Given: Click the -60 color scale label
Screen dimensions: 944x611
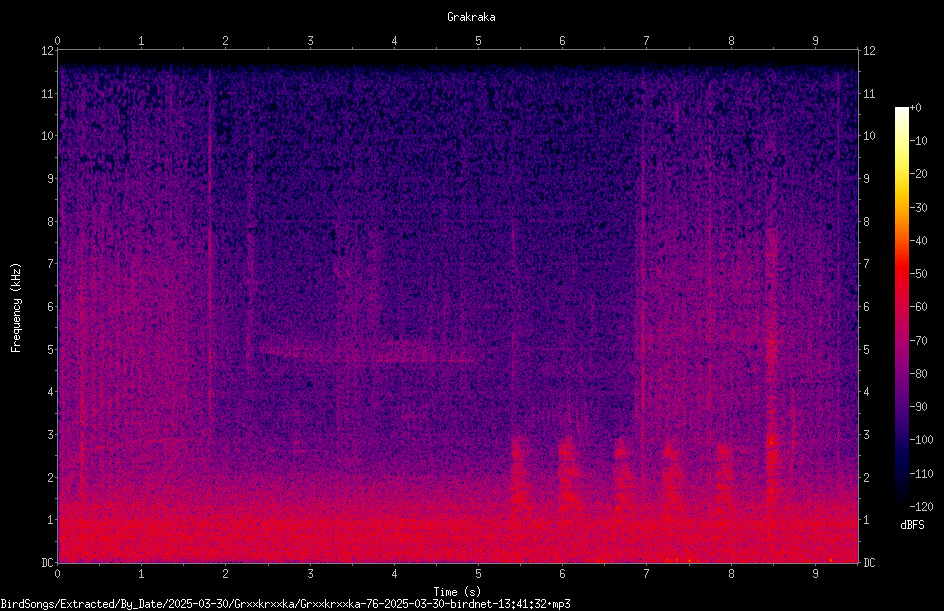Looking at the screenshot, I should click(x=918, y=307).
